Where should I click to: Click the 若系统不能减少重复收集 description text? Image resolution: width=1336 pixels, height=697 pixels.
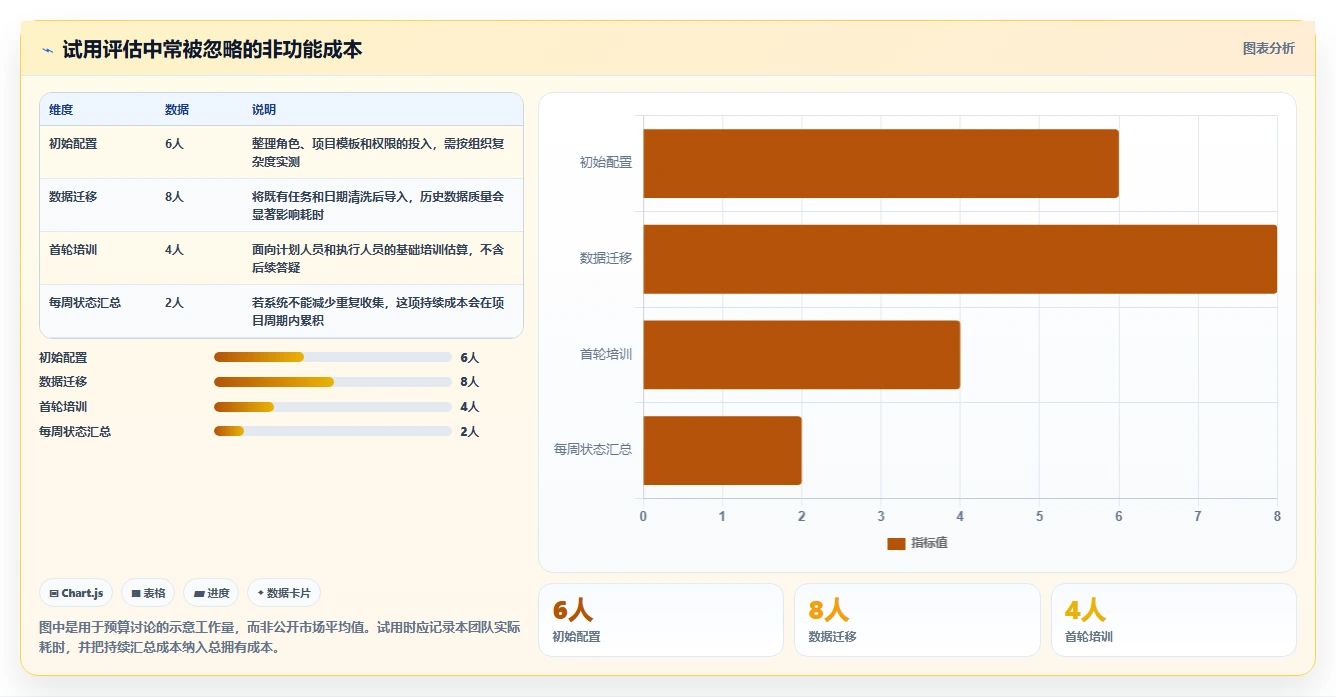click(378, 311)
